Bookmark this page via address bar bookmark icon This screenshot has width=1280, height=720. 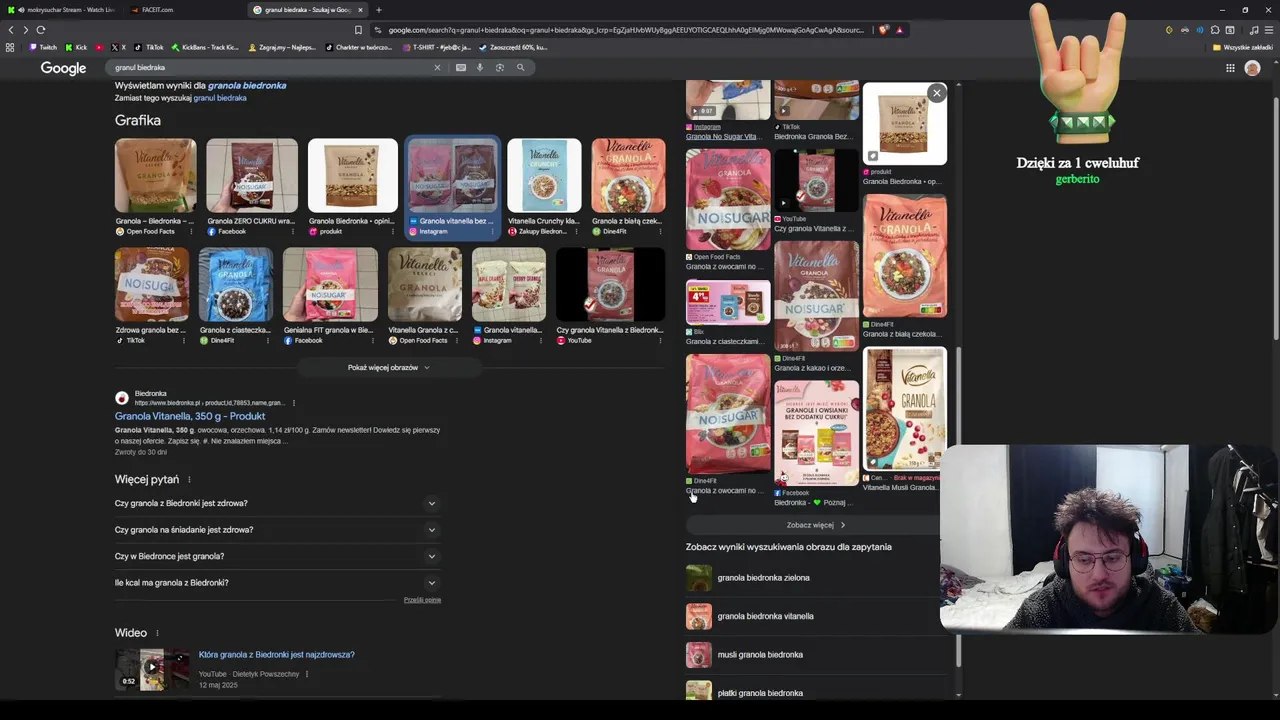[x=358, y=30]
